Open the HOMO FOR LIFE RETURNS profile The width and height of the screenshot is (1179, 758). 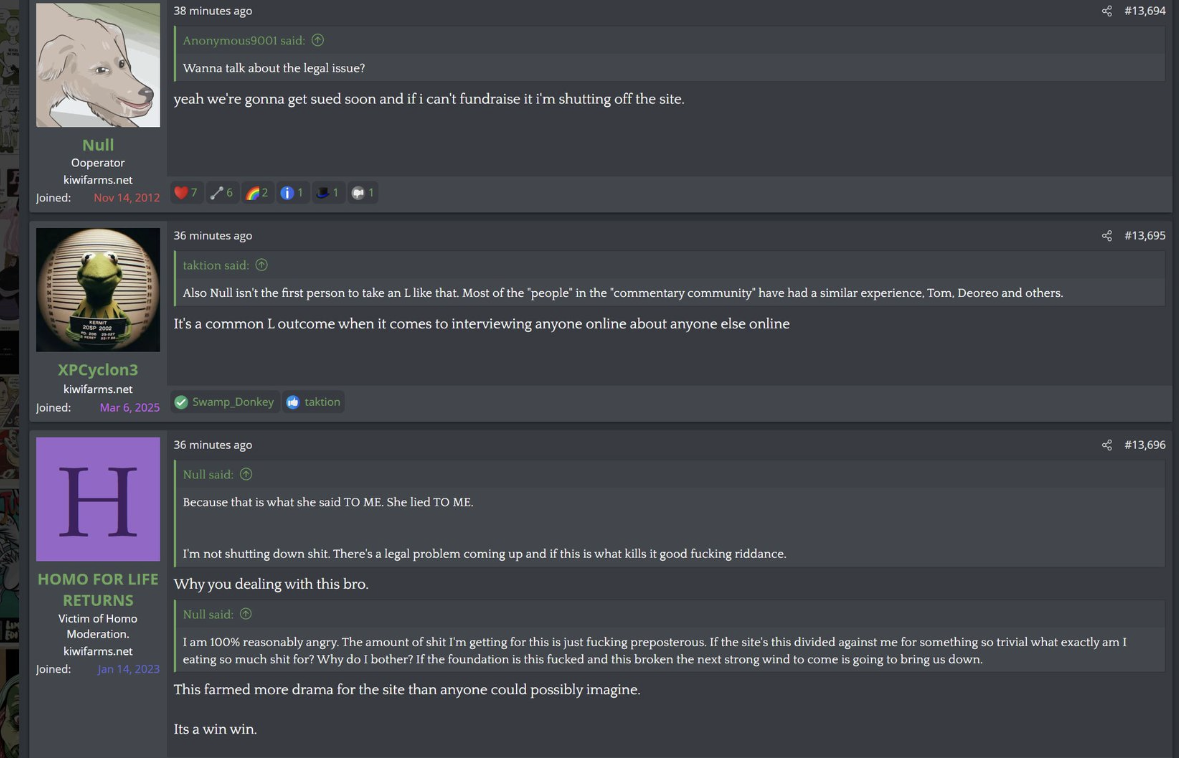(98, 589)
